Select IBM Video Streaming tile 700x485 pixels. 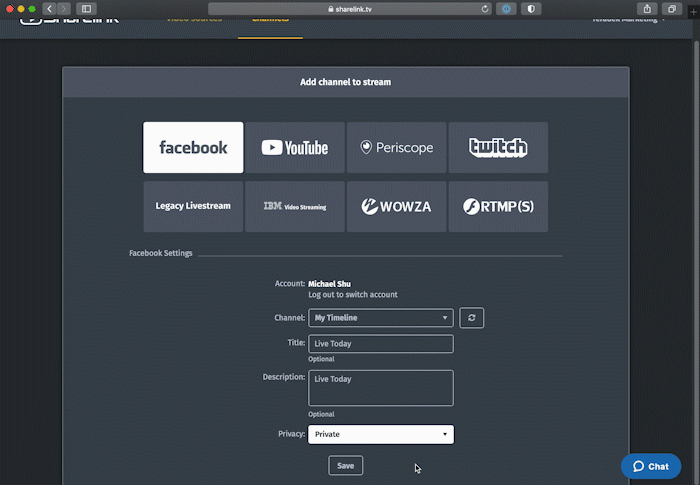point(295,206)
